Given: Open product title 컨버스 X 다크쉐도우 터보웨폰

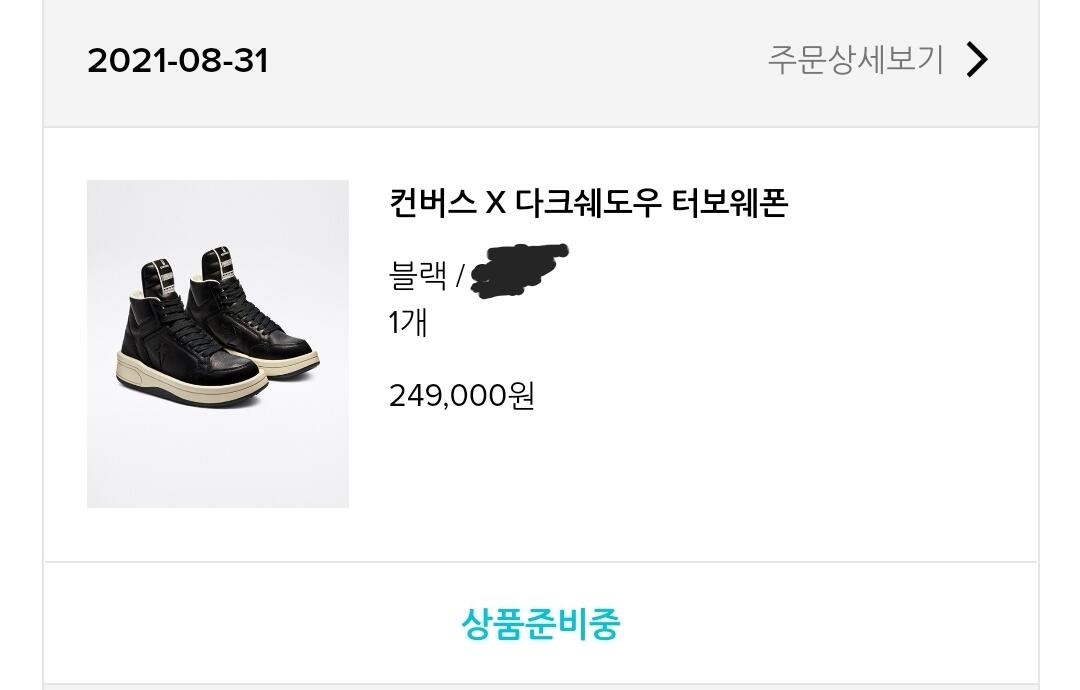Looking at the screenshot, I should [588, 203].
